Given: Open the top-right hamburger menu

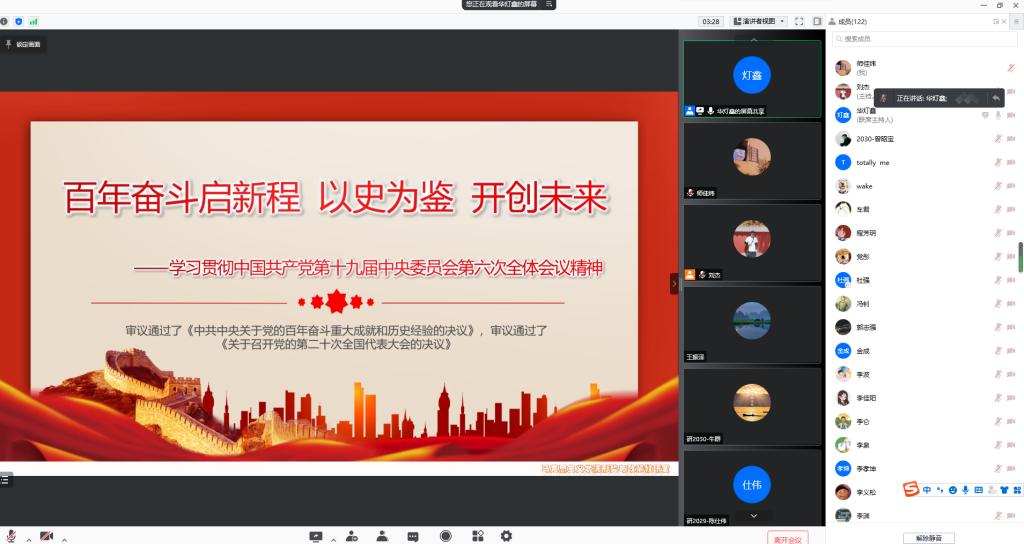Looking at the screenshot, I should 1016,21.
